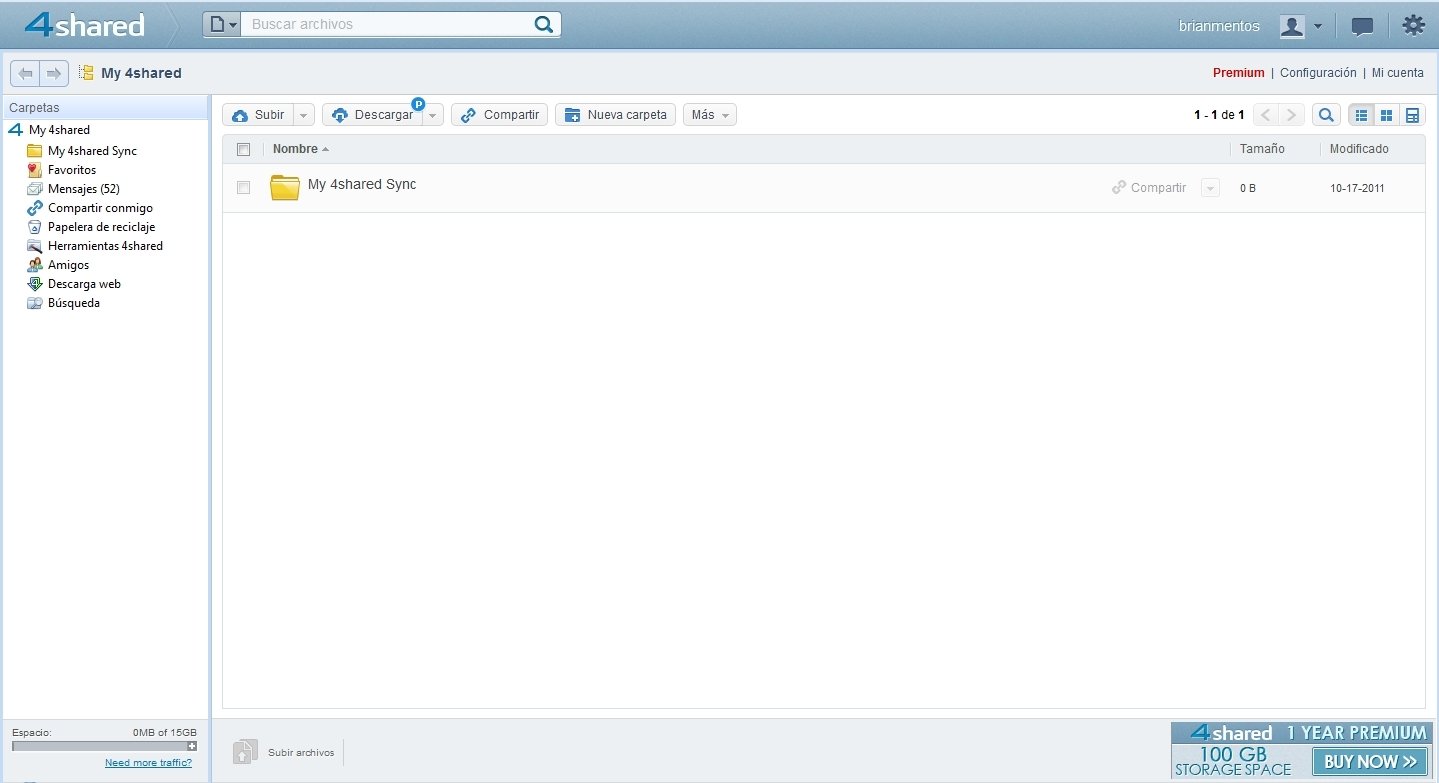Screen dimensions: 1439x783
Task: Switch to list view
Action: pos(1361,115)
